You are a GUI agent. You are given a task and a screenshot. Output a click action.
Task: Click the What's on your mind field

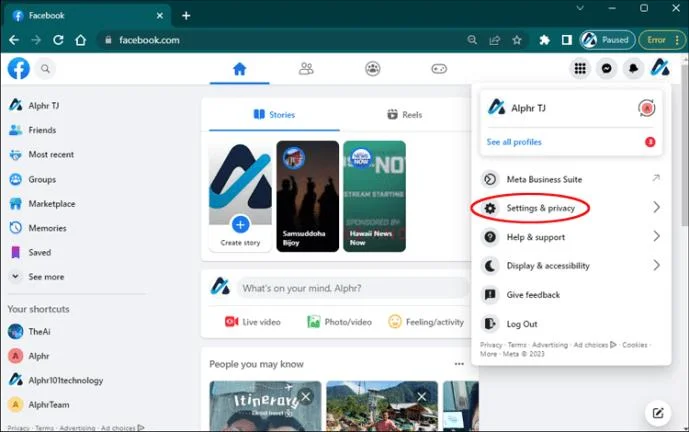[353, 288]
